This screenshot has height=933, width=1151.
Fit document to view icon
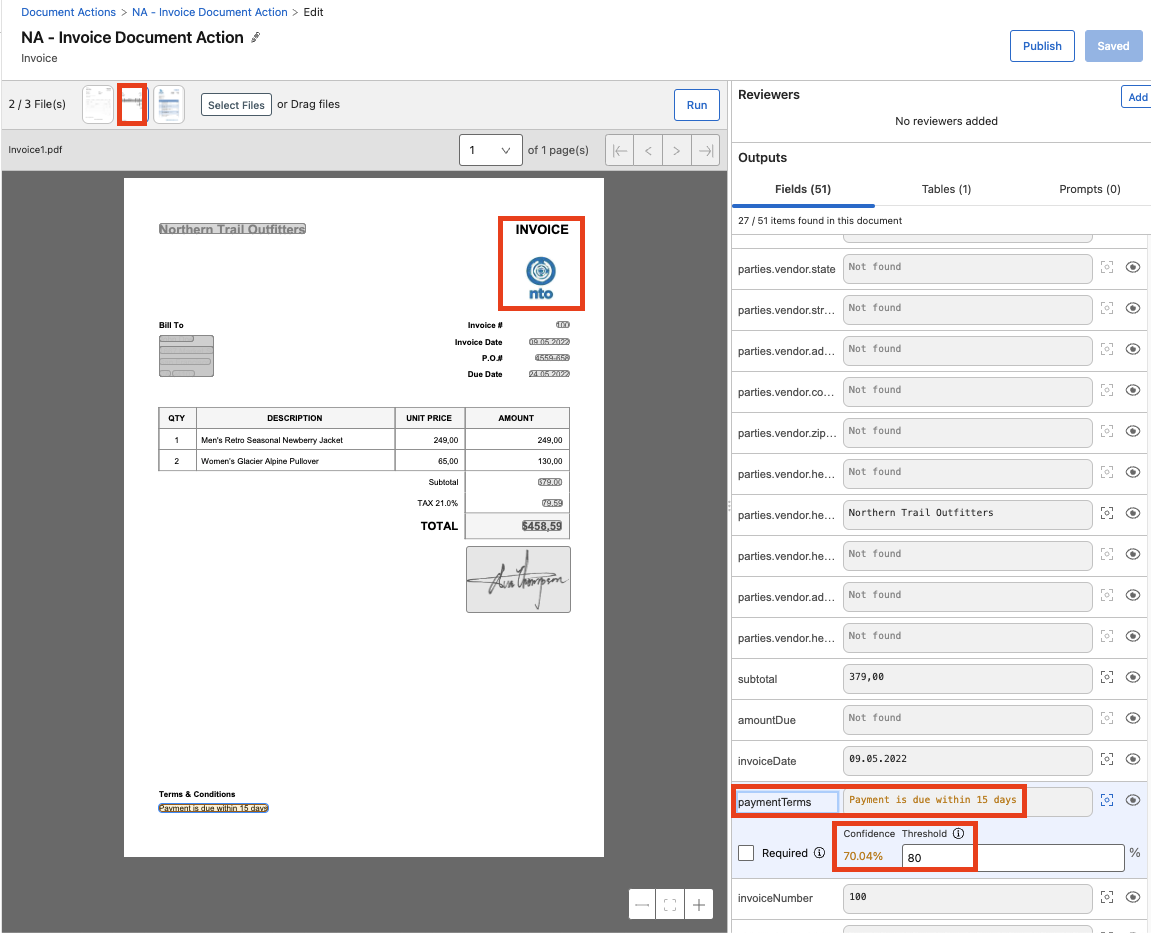[x=670, y=904]
